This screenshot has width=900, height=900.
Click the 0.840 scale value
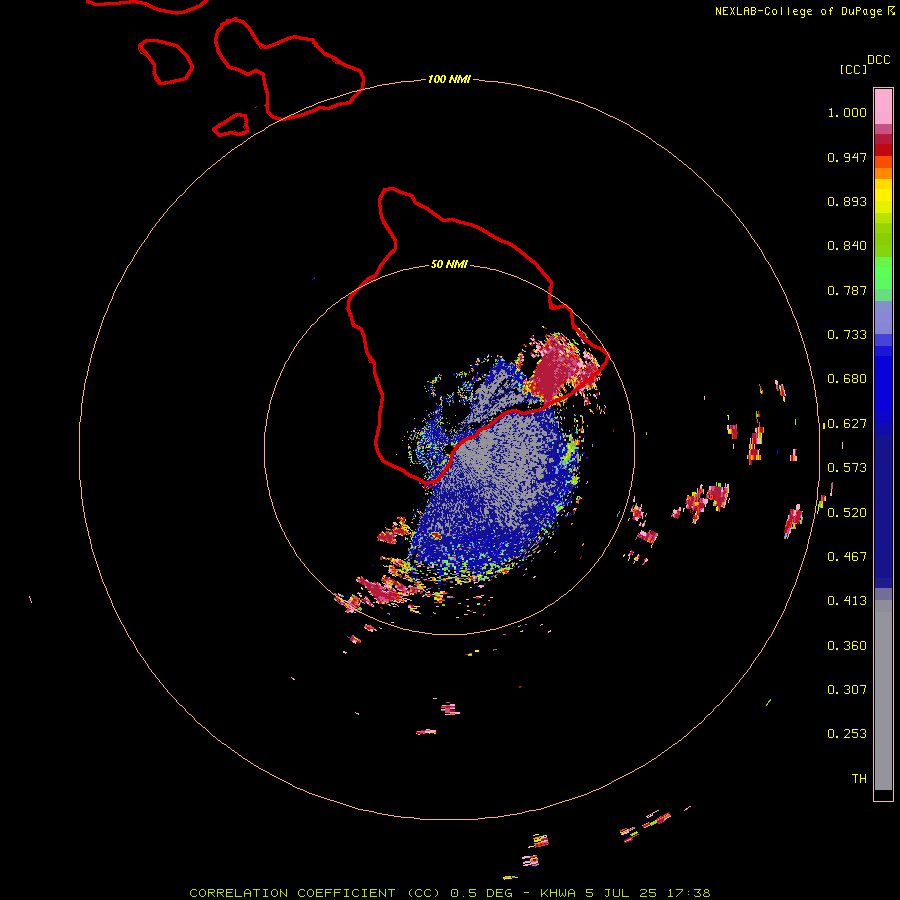click(847, 246)
